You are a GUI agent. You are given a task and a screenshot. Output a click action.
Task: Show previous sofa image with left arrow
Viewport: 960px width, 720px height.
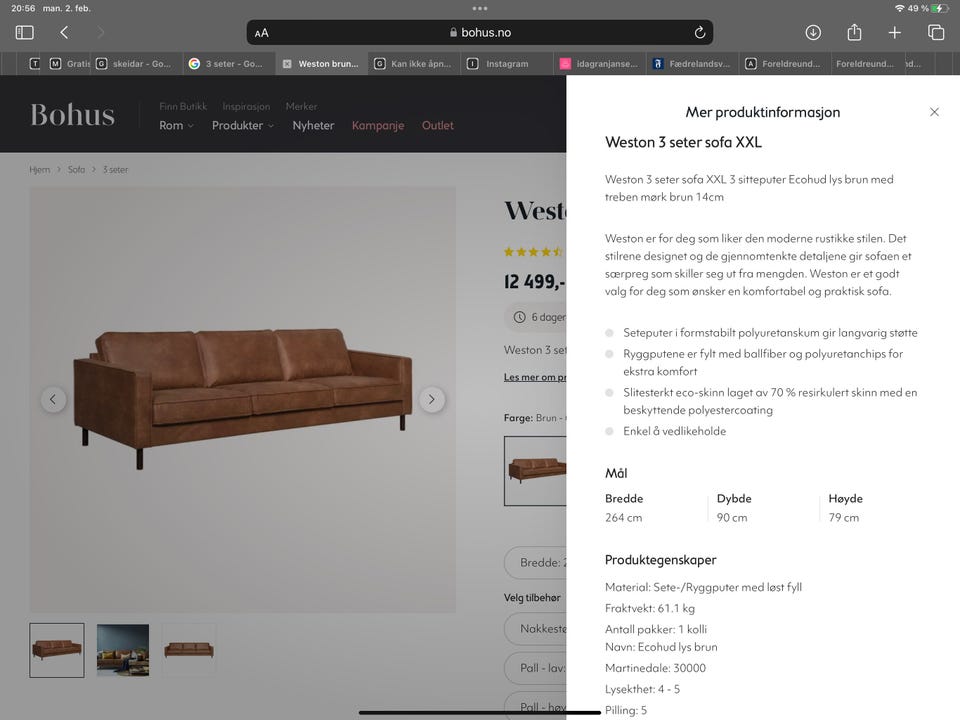coord(53,400)
